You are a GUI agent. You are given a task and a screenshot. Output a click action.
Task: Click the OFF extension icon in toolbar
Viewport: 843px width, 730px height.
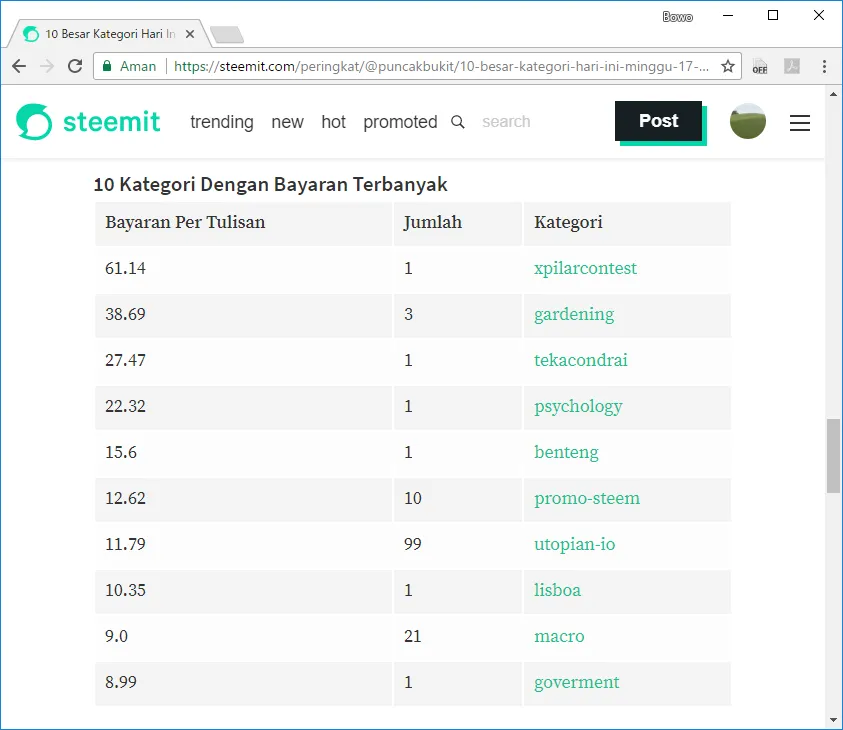(x=760, y=66)
